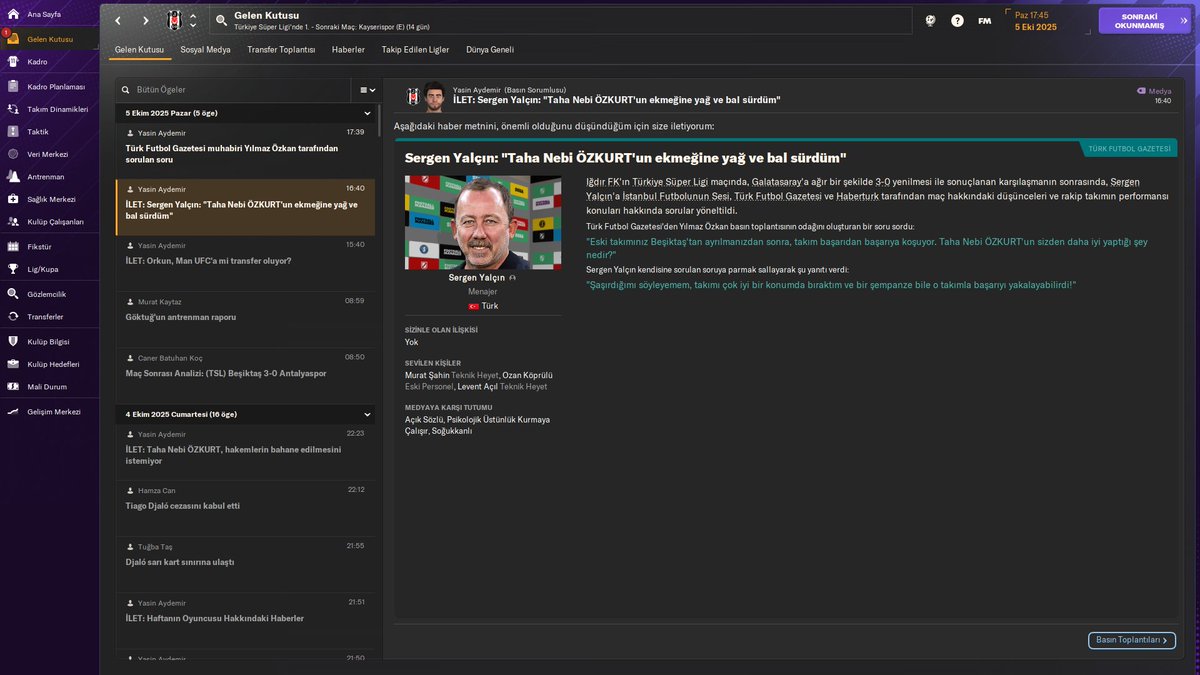The height and width of the screenshot is (675, 1200).
Task: Open the Taktik screen
Action: (50, 131)
